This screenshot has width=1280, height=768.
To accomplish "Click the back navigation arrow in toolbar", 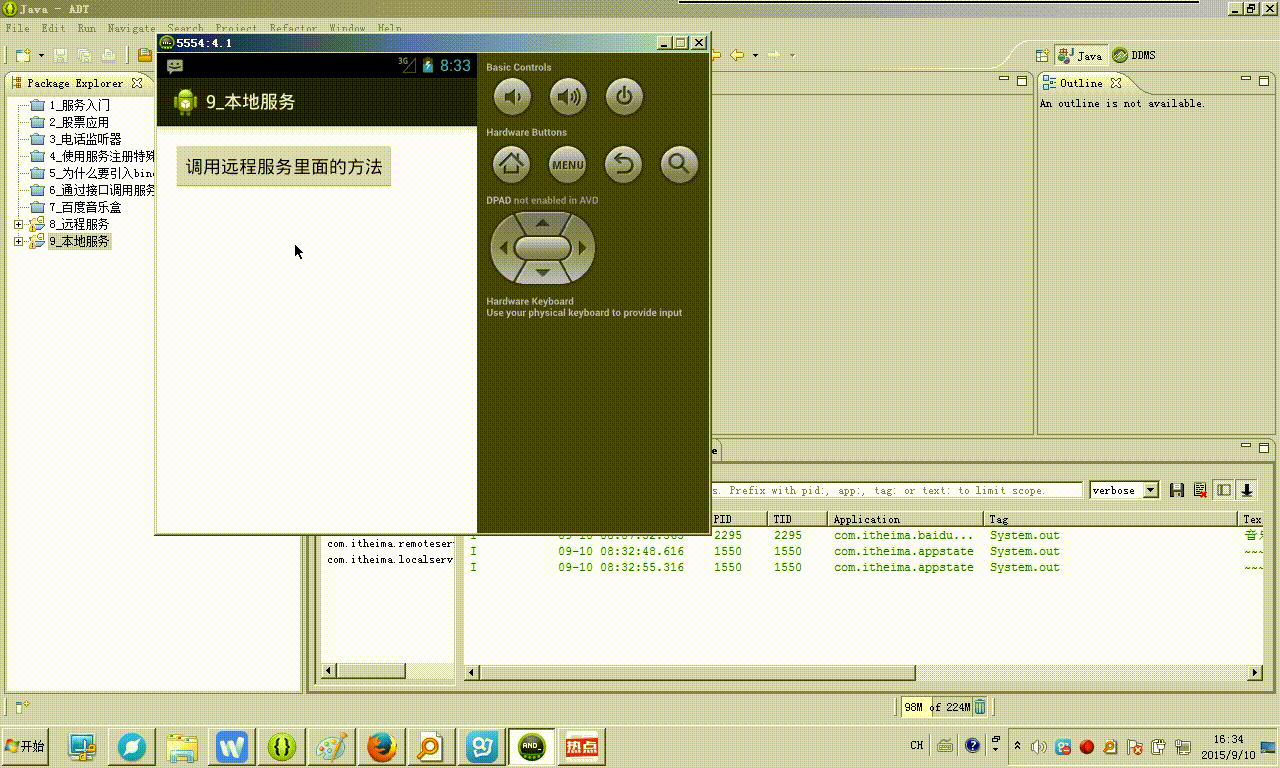I will pos(738,55).
